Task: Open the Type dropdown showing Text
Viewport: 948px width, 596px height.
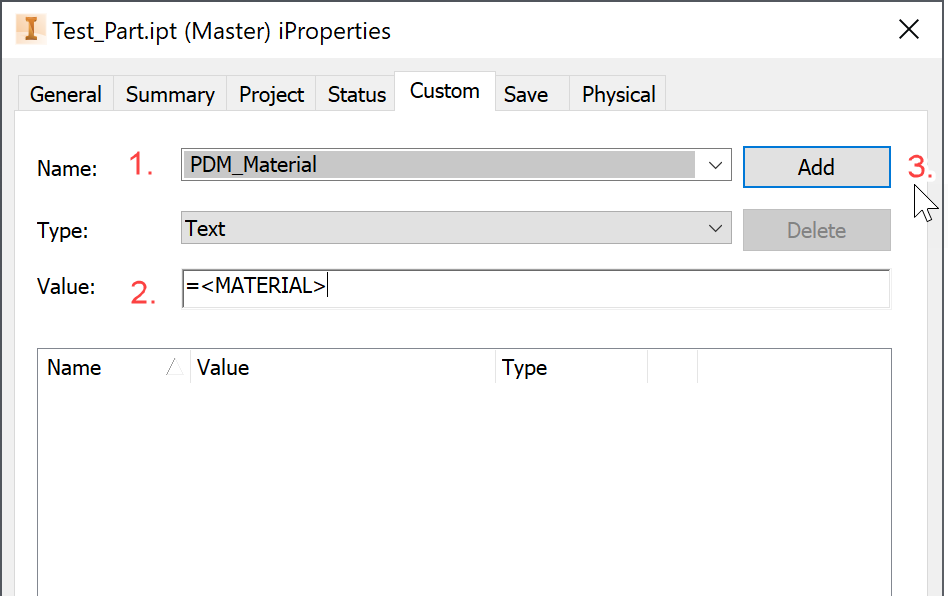Action: click(456, 229)
